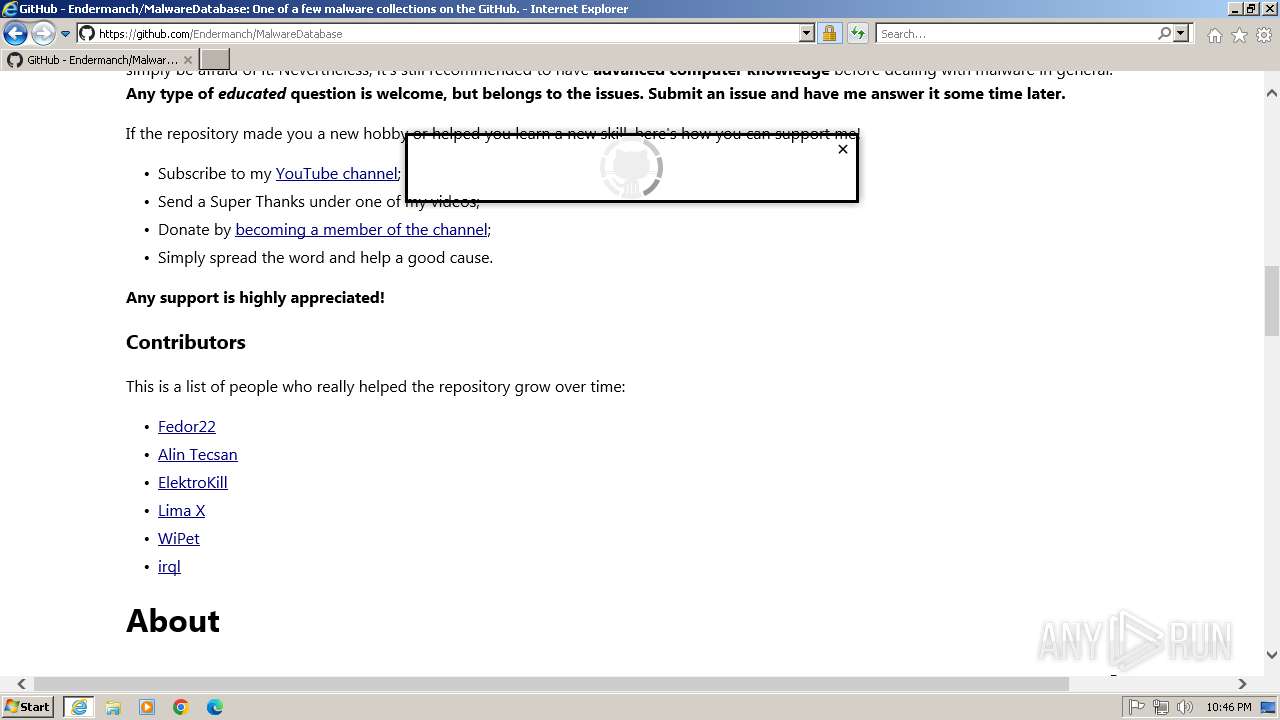Open becoming a member of the channel link
1280x720 pixels.
tap(361, 229)
